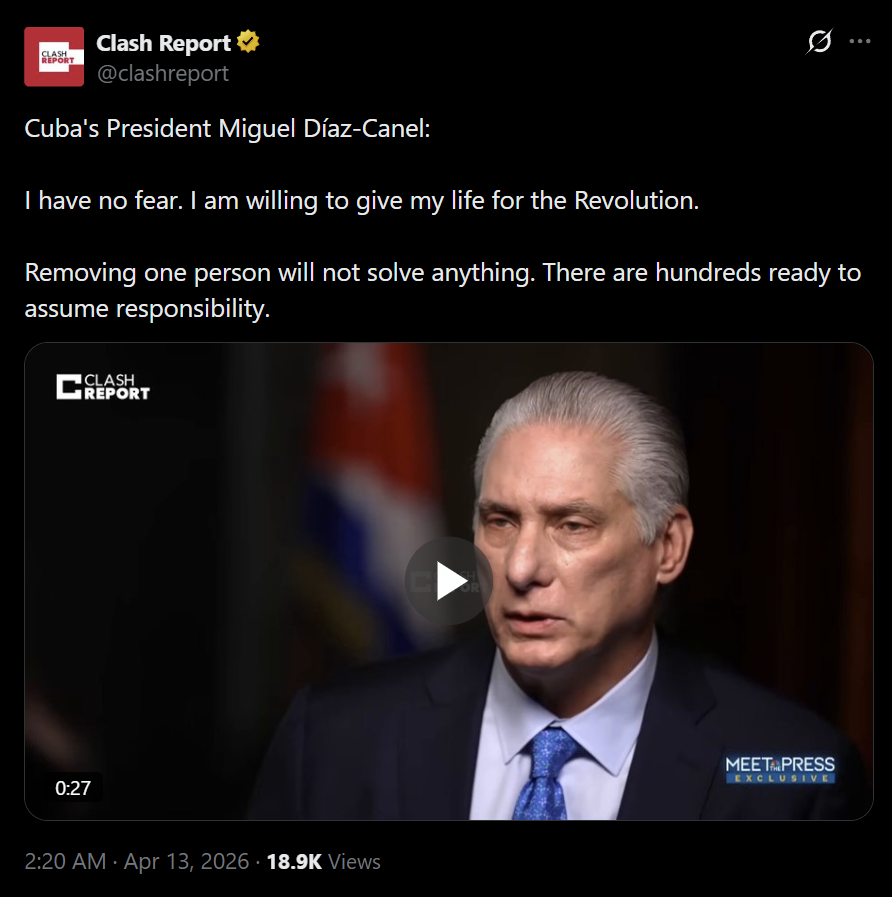Open the Clash Report display name link

coord(163,43)
